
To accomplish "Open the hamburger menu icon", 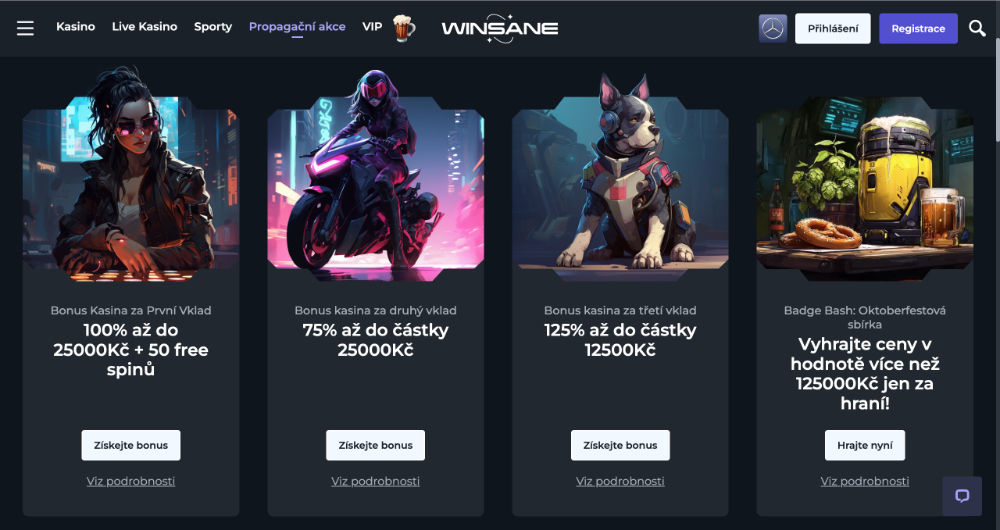I will (x=26, y=28).
